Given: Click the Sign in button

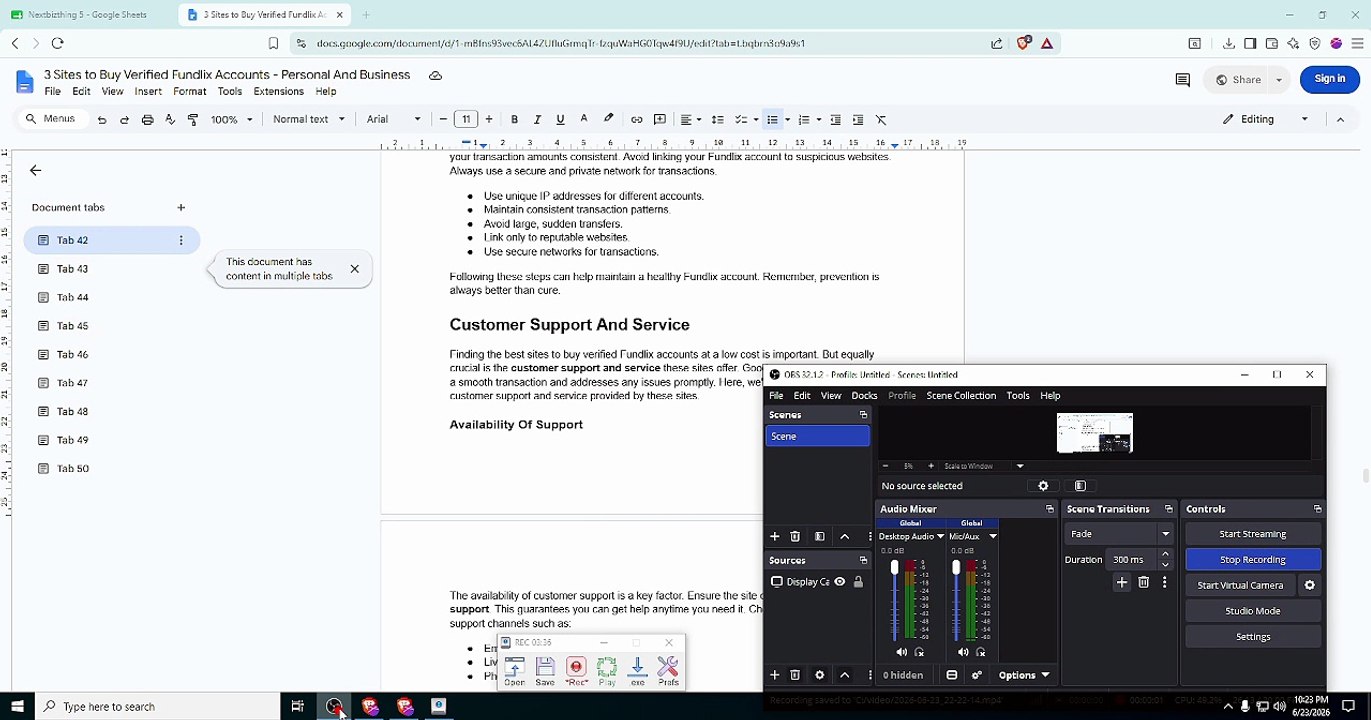Looking at the screenshot, I should pos(1330,80).
